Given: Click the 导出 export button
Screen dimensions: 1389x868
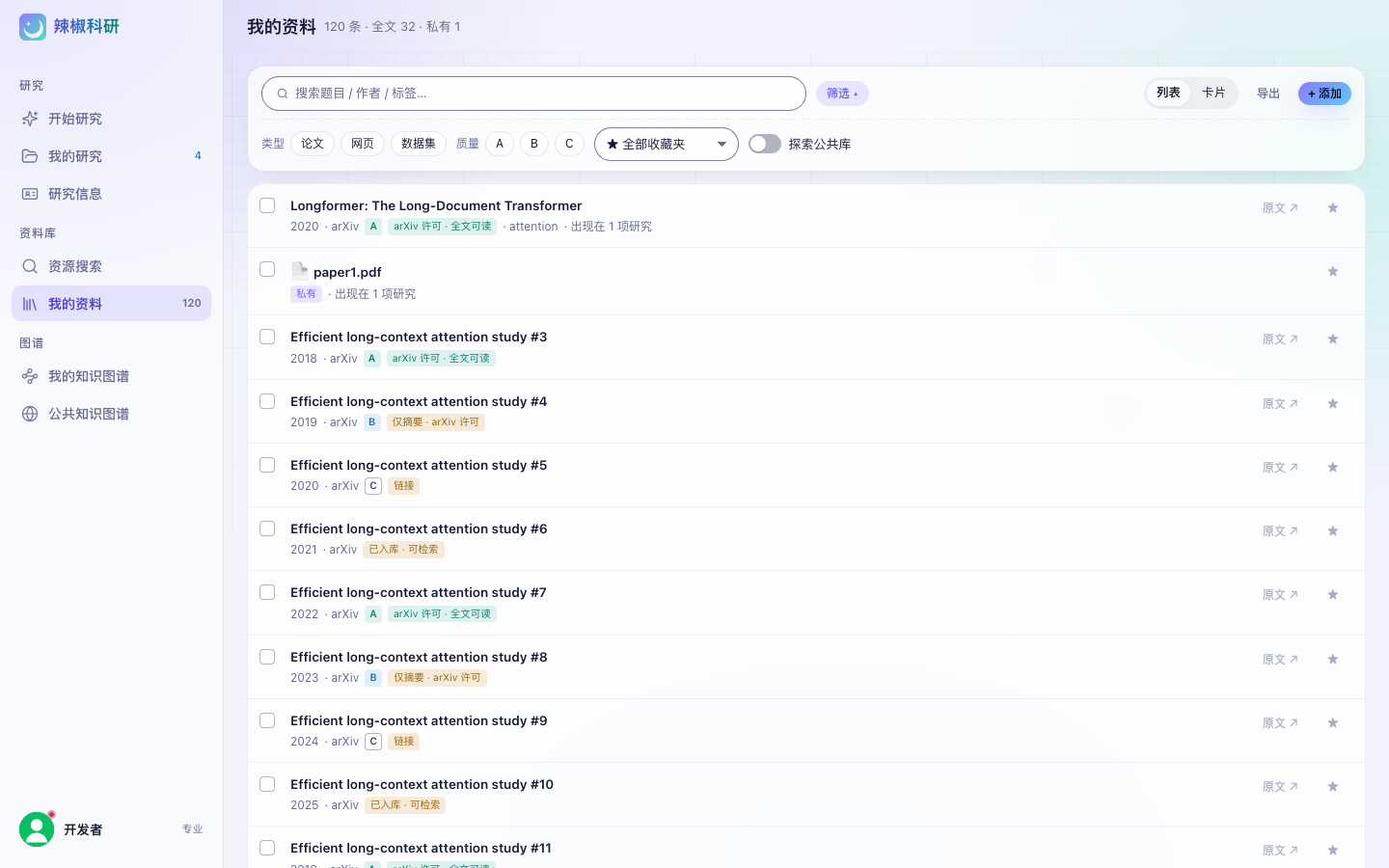Looking at the screenshot, I should pyautogui.click(x=1268, y=94).
